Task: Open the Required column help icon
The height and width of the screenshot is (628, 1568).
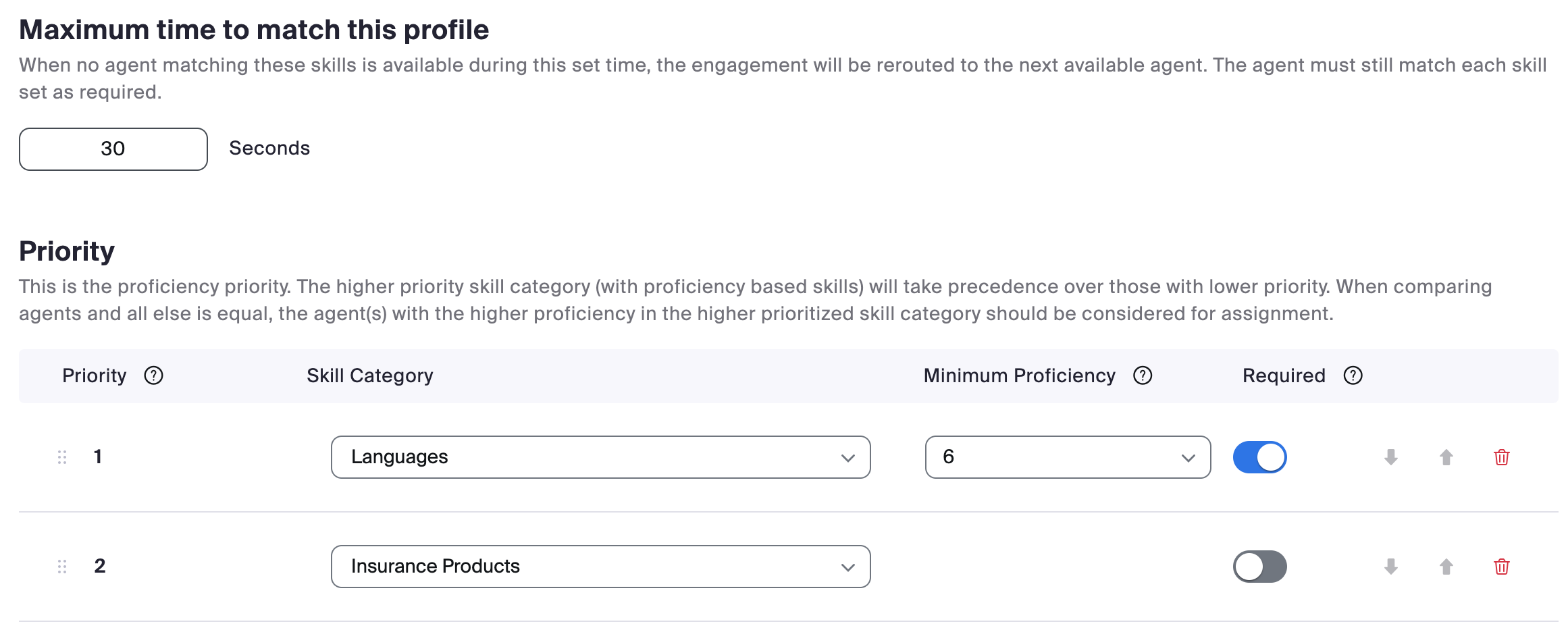Action: (1353, 375)
